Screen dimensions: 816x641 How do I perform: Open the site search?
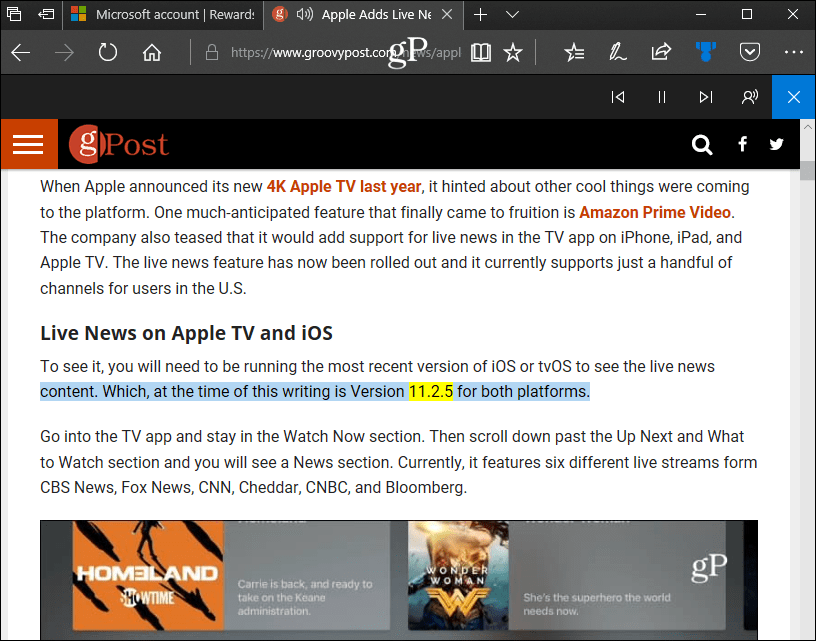tap(702, 144)
